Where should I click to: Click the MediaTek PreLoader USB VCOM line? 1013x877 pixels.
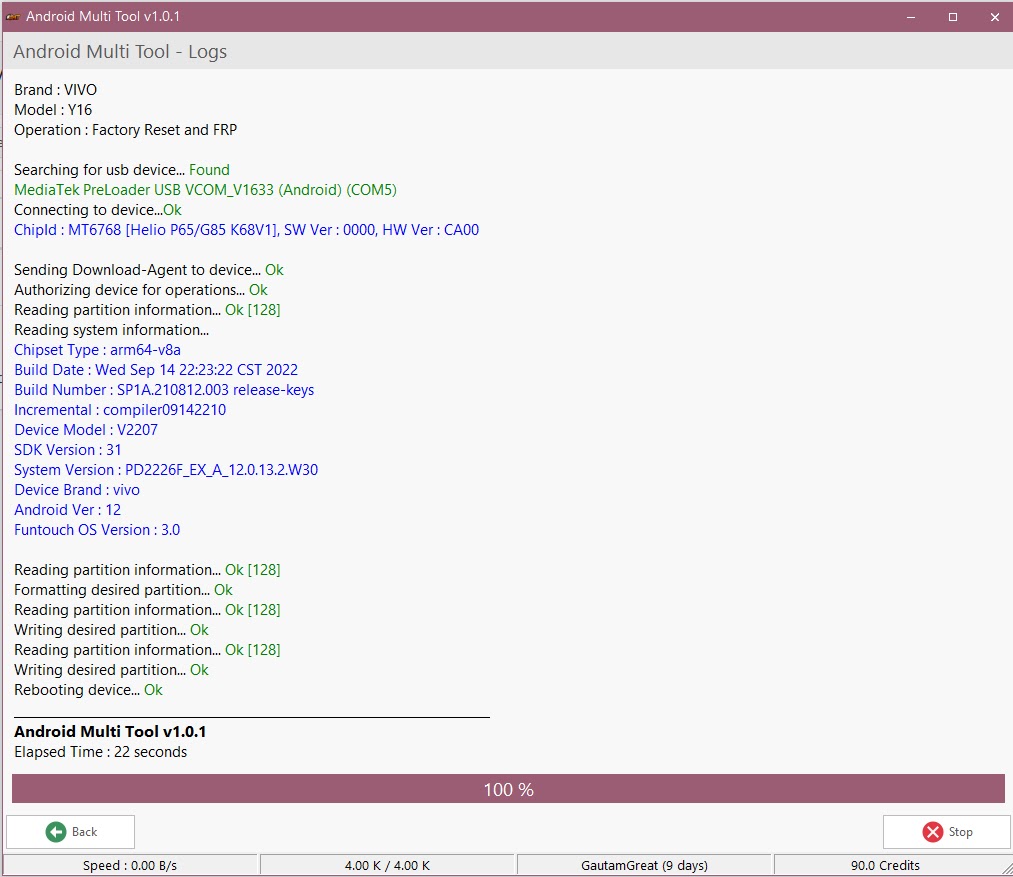(205, 190)
